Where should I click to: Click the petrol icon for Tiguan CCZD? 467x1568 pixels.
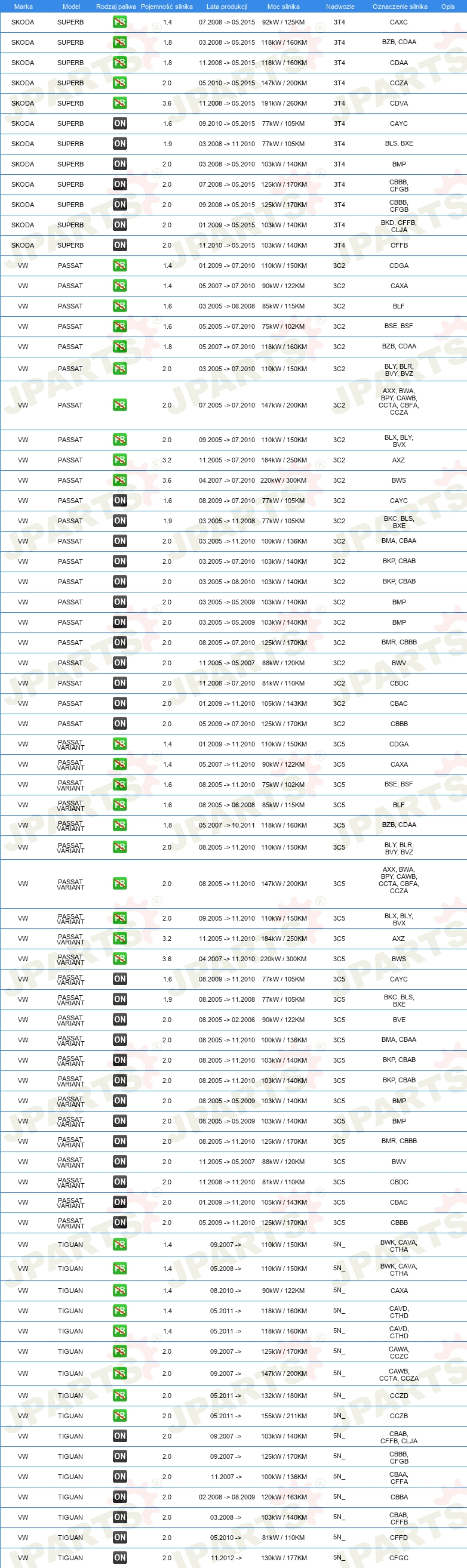[x=120, y=1396]
